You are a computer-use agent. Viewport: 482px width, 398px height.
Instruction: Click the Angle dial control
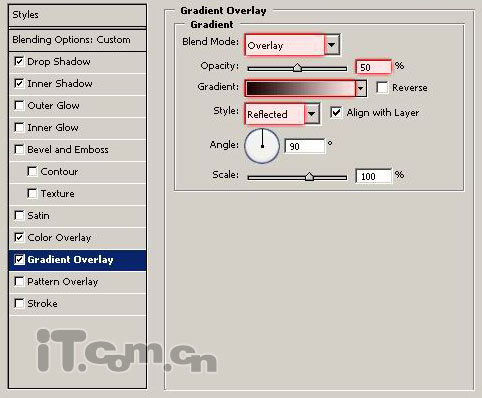(x=262, y=146)
